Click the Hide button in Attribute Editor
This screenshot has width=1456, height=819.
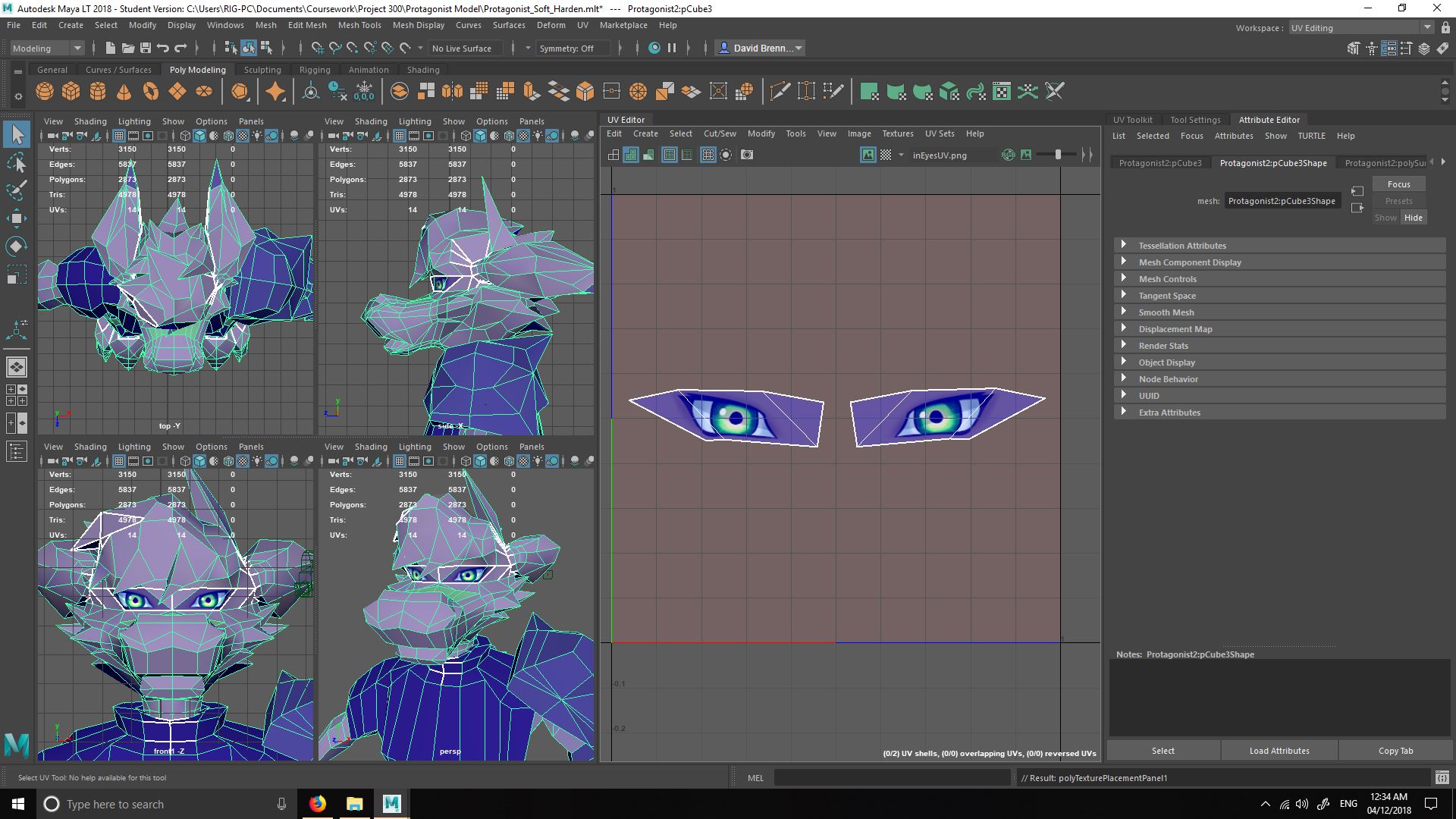[1412, 218]
